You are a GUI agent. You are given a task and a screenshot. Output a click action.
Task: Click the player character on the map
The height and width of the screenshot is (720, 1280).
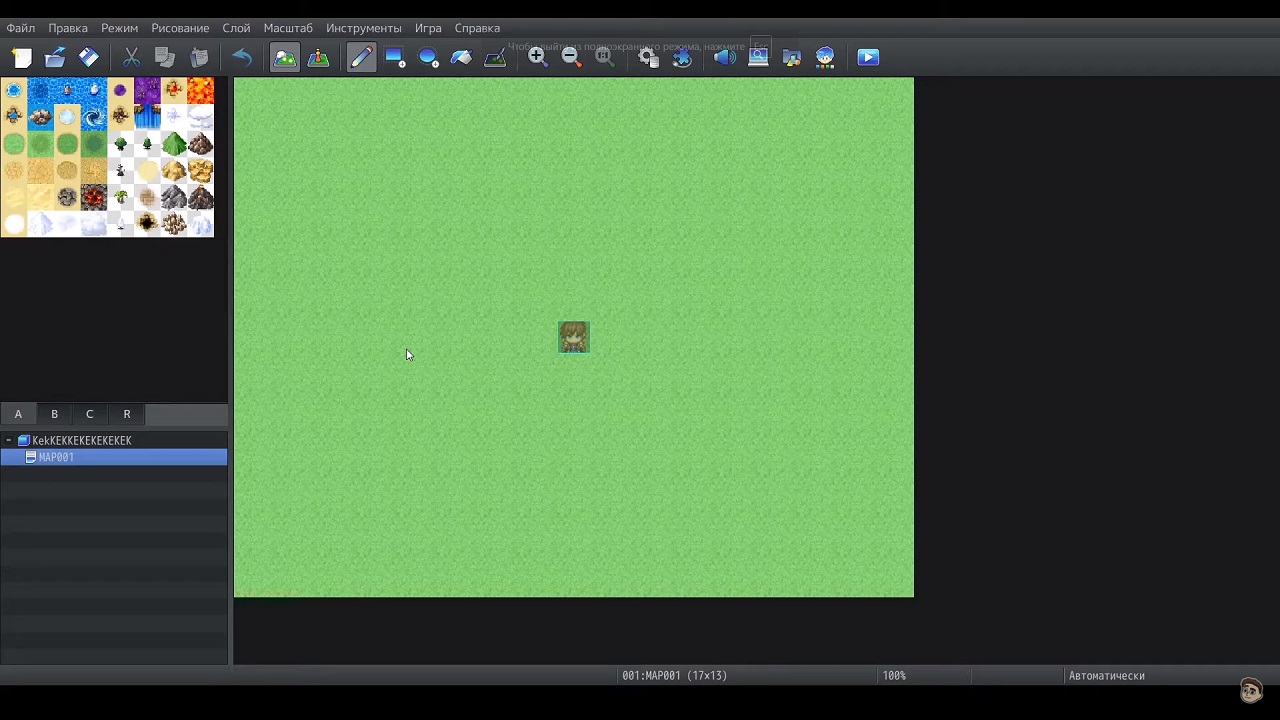pyautogui.click(x=574, y=337)
